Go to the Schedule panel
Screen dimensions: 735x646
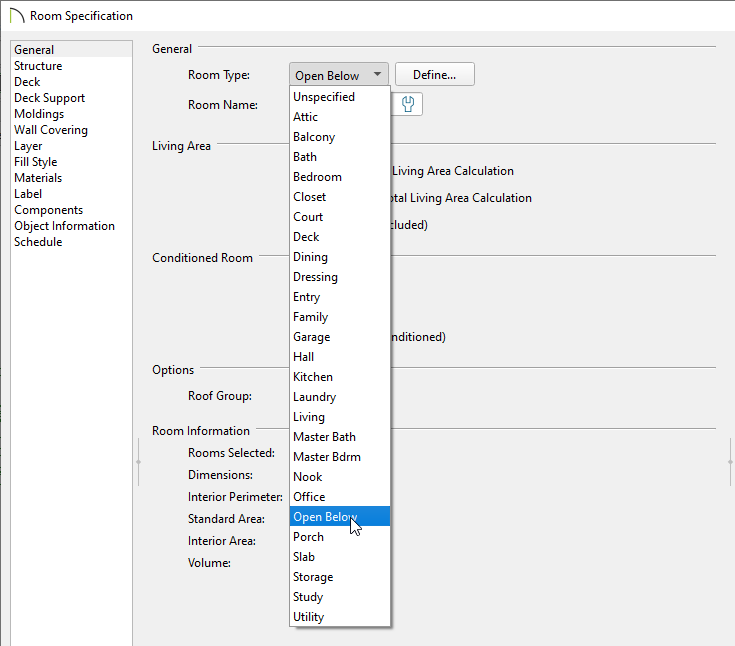click(71, 241)
